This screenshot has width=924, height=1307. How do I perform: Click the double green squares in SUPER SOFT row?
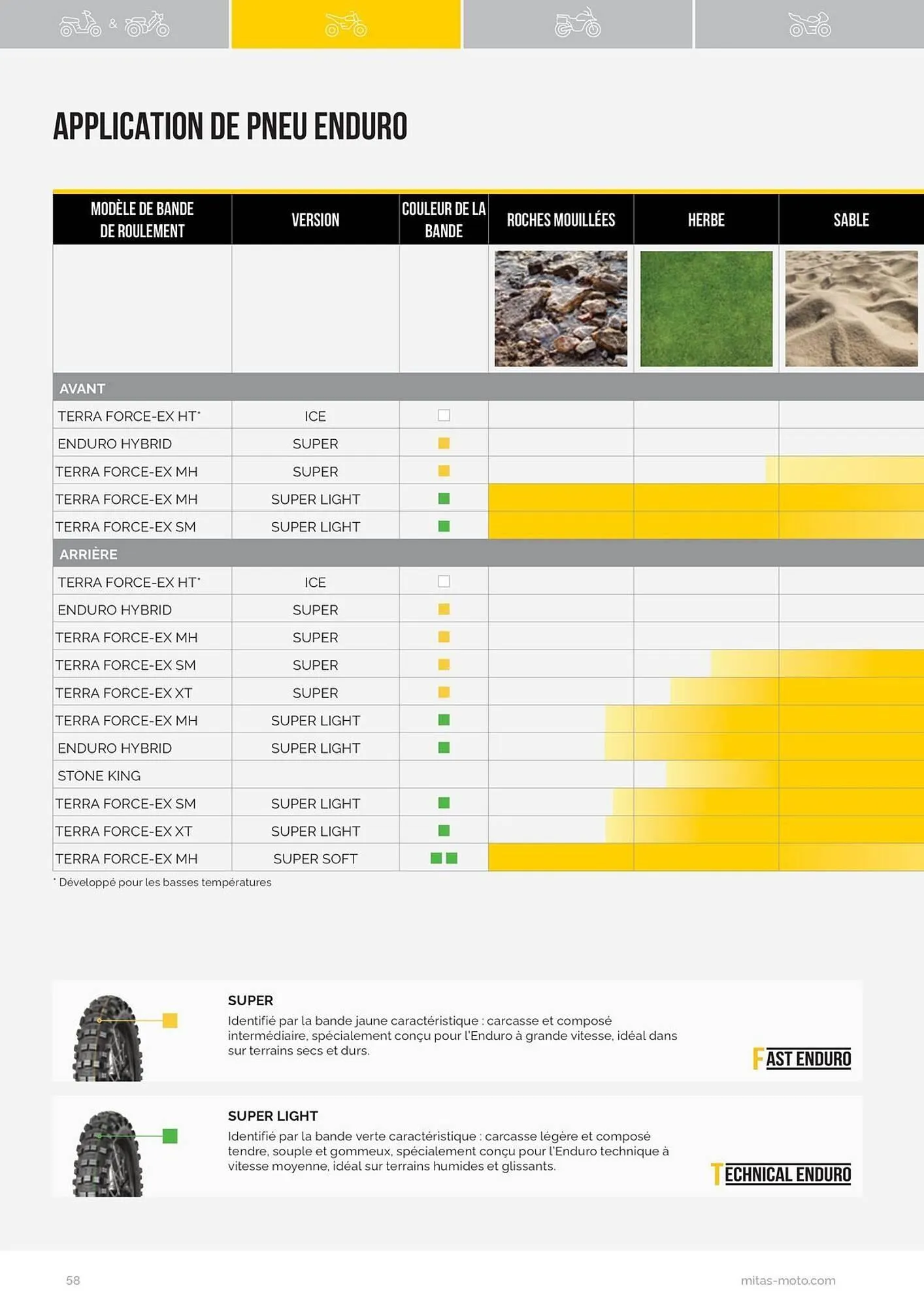[444, 858]
